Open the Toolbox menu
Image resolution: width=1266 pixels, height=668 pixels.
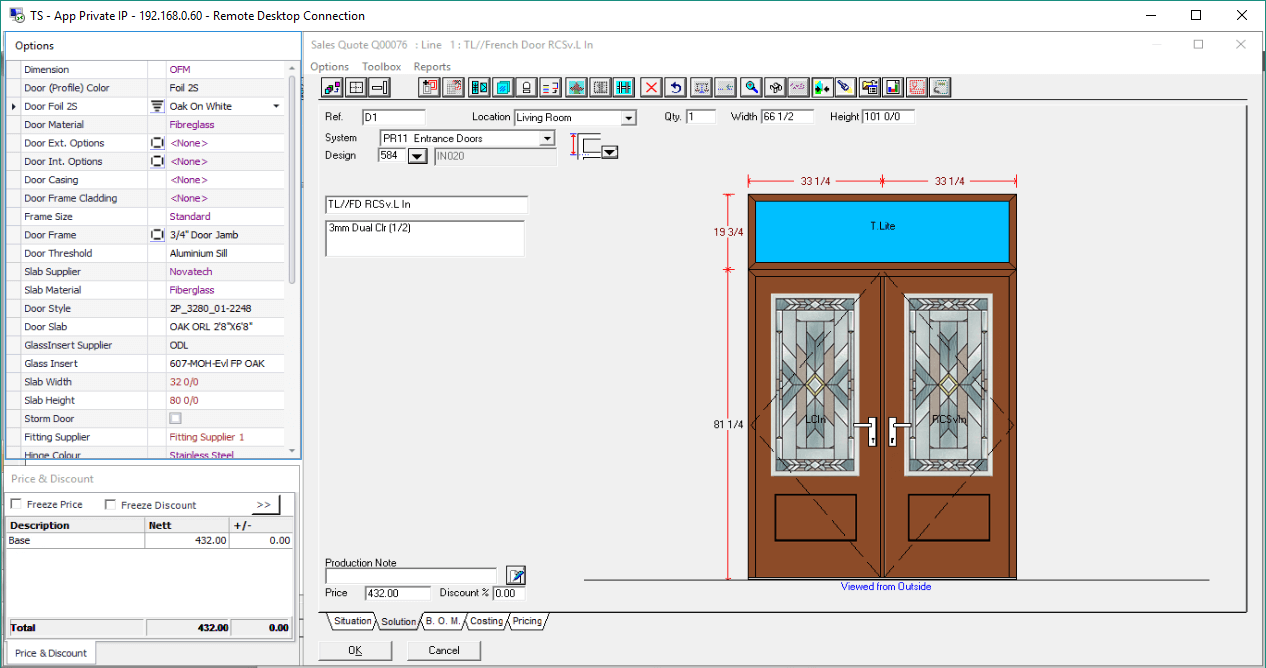tap(381, 67)
